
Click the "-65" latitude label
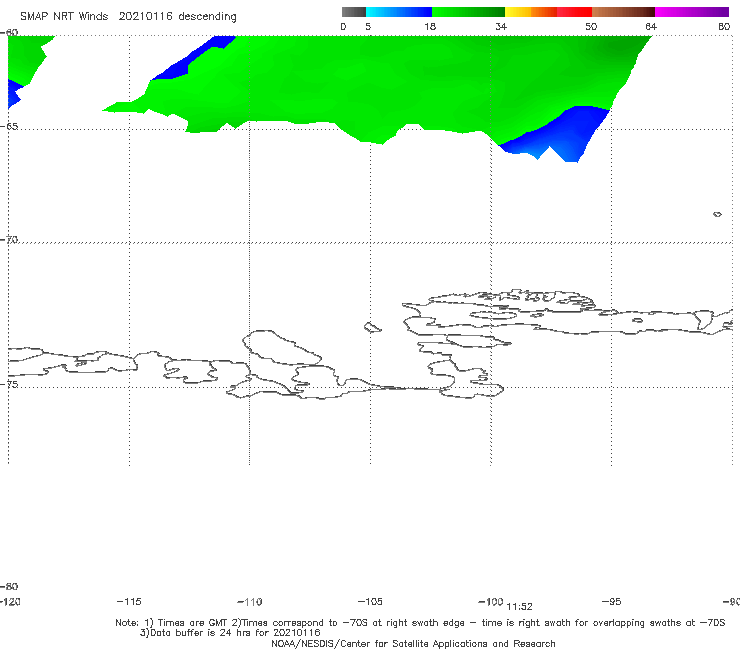[9, 127]
